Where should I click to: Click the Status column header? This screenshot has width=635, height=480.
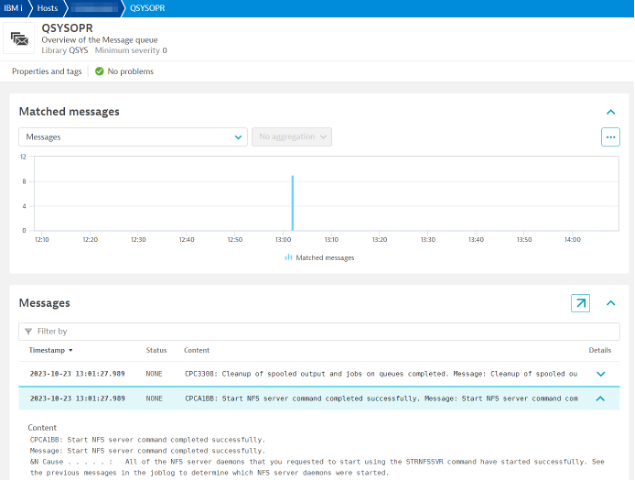click(x=156, y=350)
